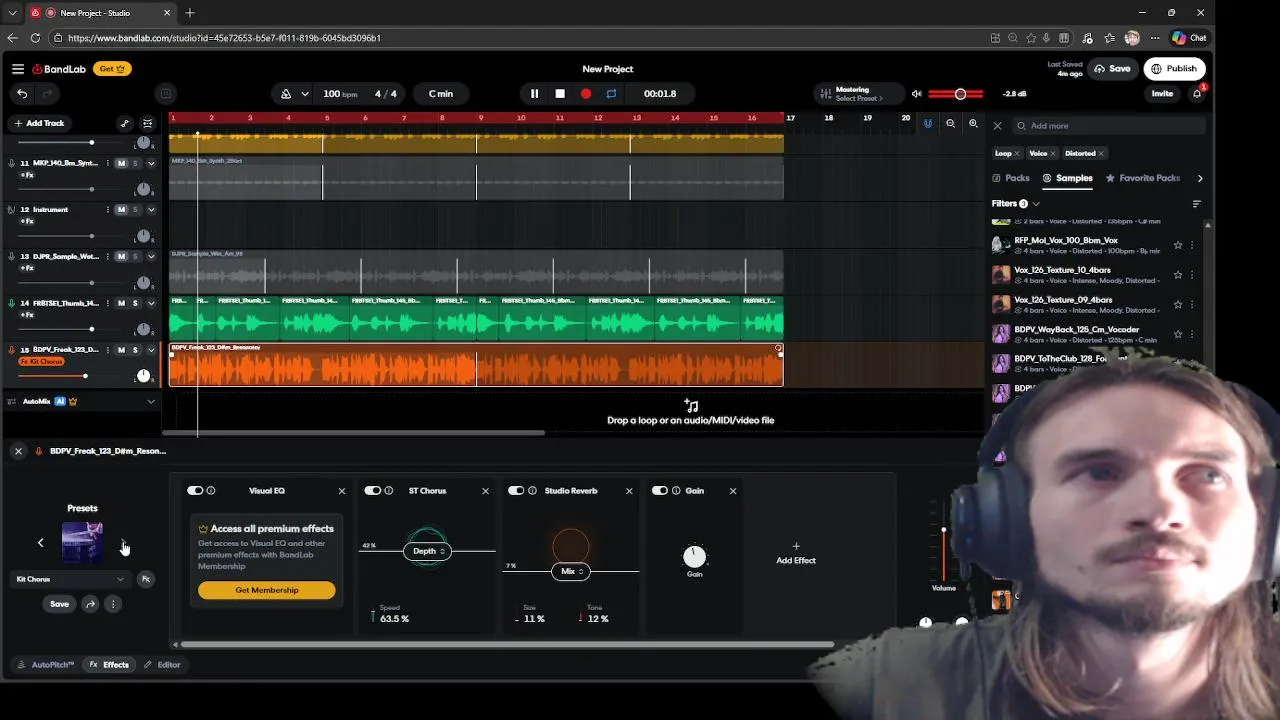1280x720 pixels.
Task: Solo track 15 BDPV_Freak
Action: click(x=135, y=350)
